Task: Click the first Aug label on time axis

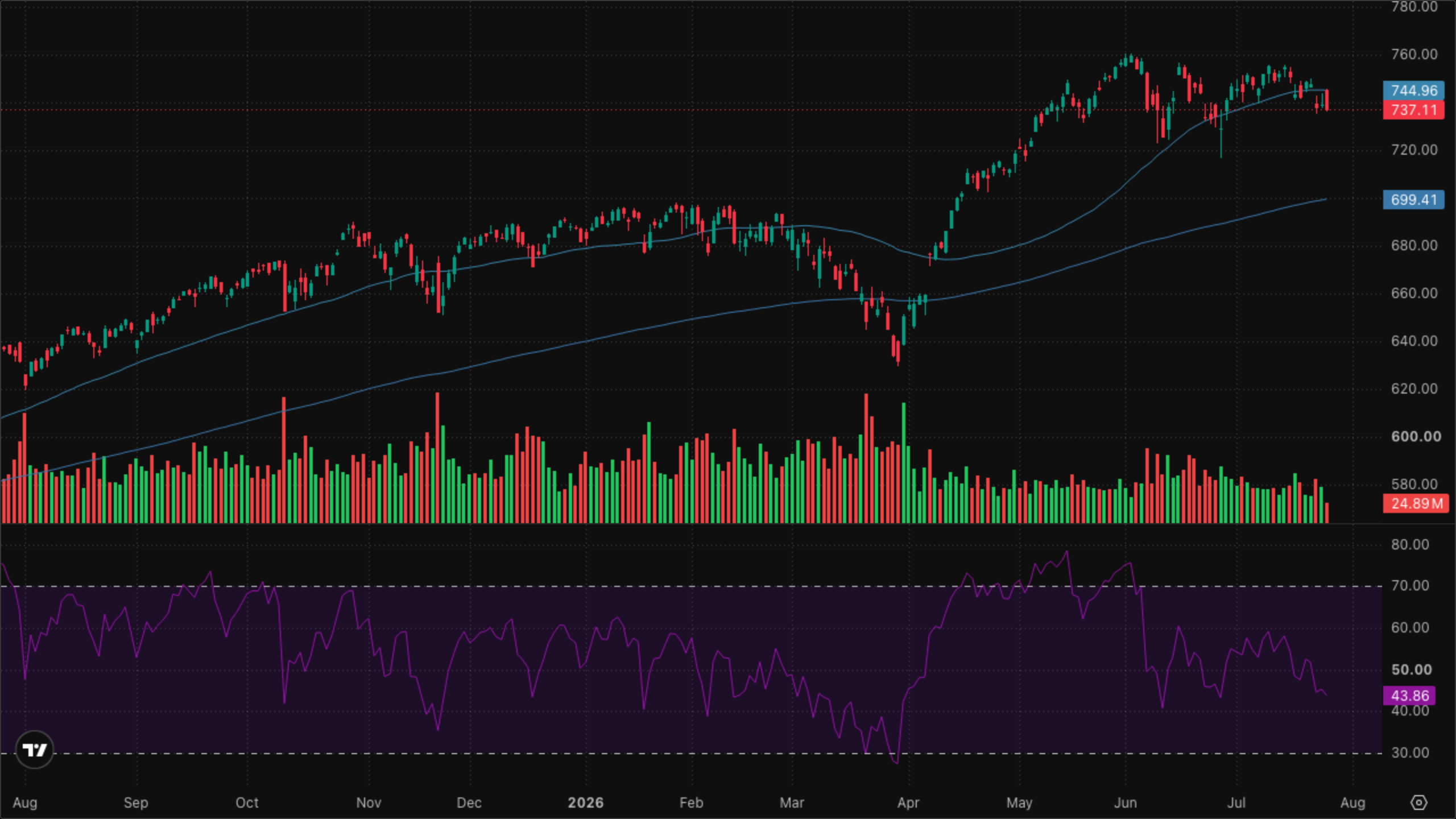Action: (x=25, y=803)
